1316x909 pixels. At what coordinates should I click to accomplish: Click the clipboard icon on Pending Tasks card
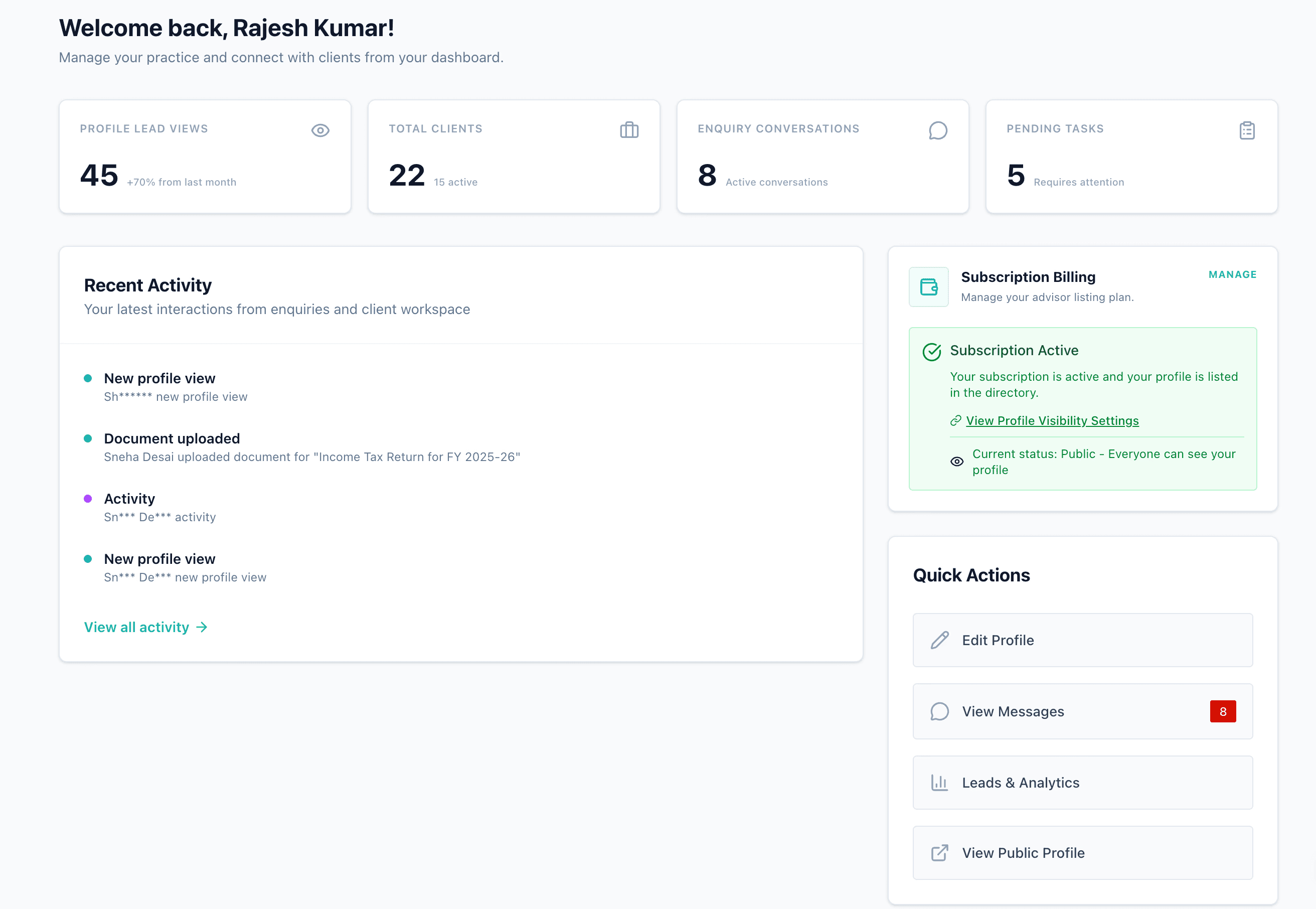click(1247, 130)
